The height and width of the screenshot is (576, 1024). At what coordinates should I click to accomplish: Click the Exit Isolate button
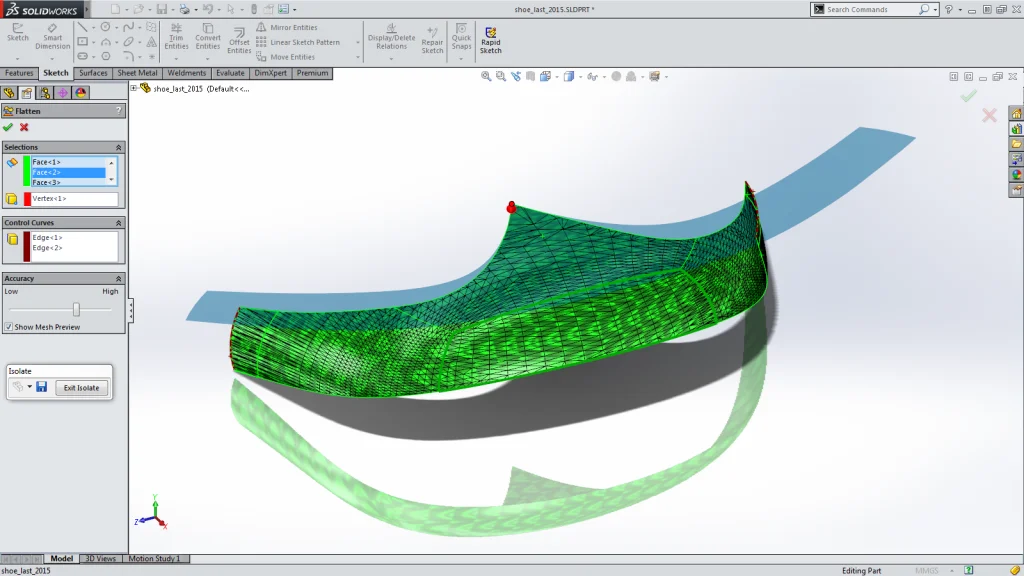[x=80, y=387]
